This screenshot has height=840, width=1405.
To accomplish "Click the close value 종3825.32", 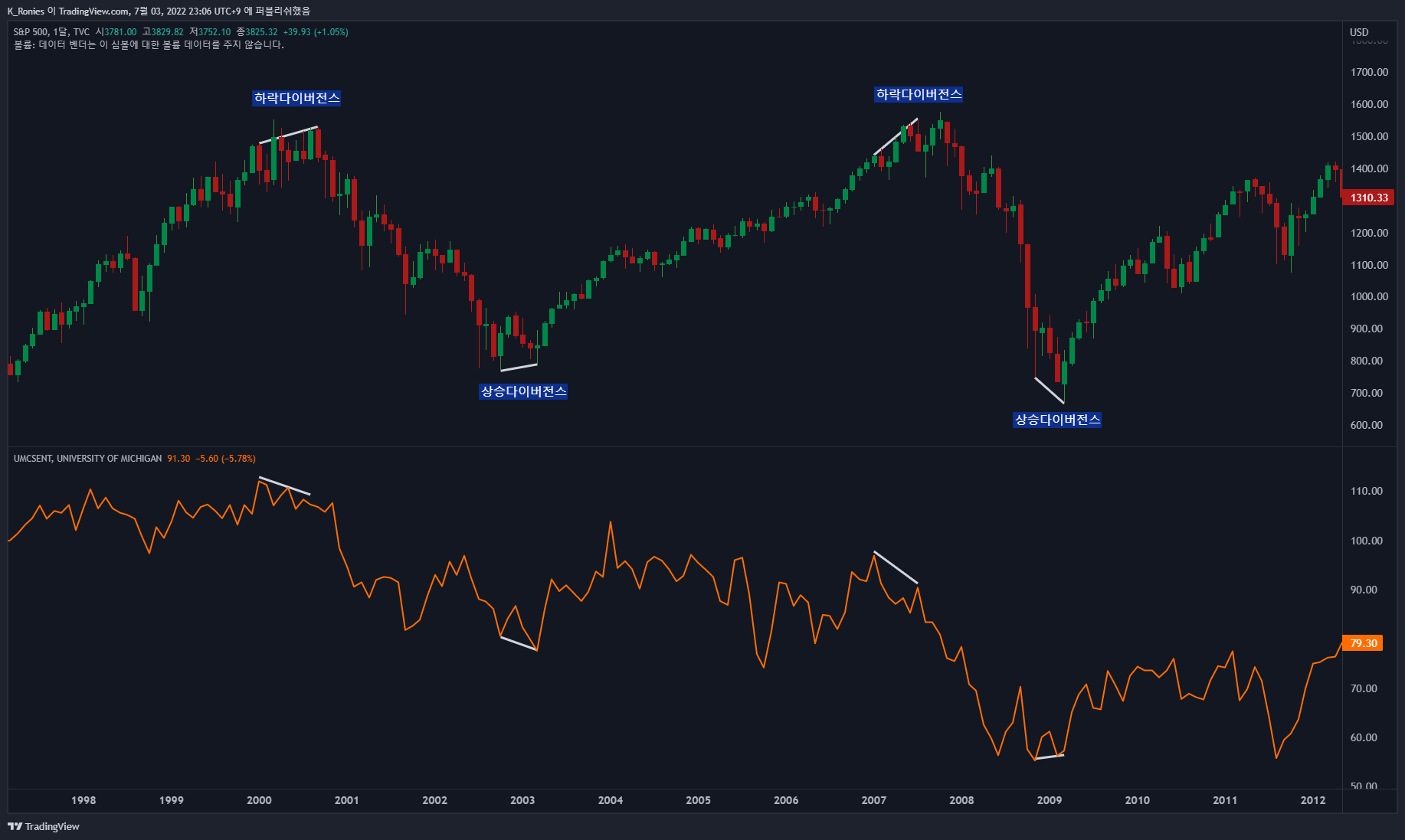I will (257, 32).
